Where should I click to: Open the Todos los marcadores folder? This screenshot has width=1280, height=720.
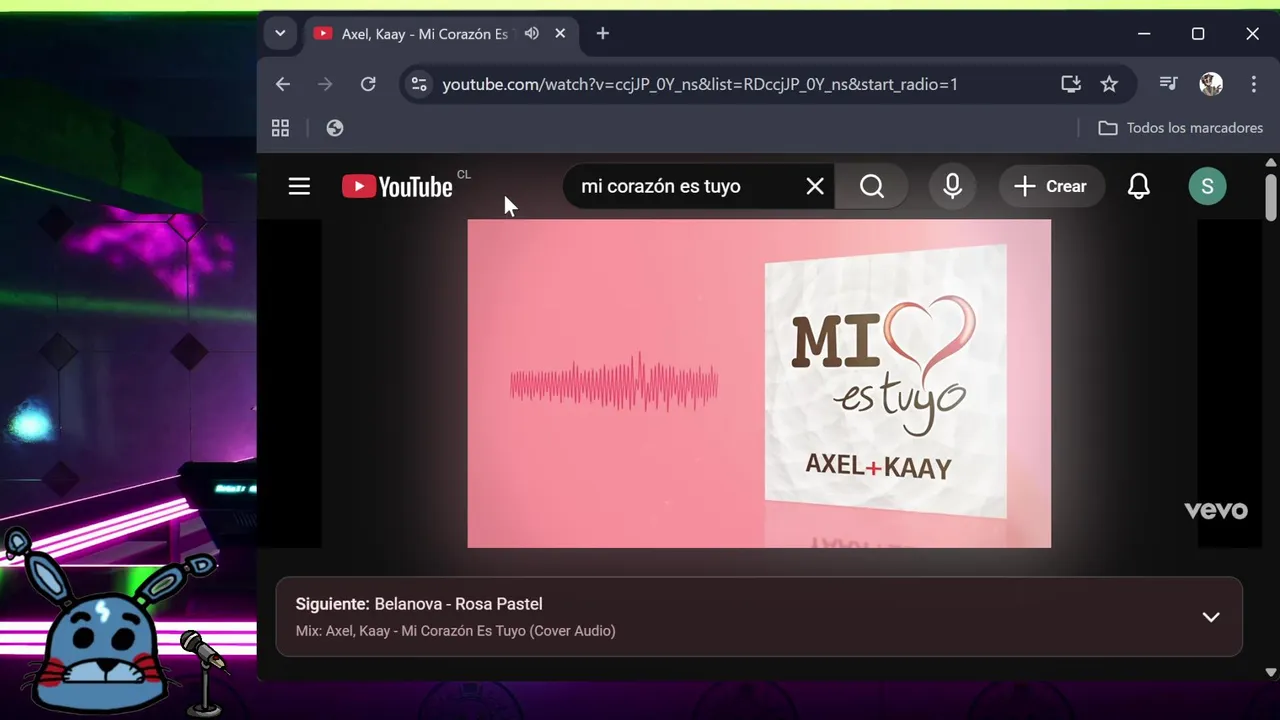click(1181, 128)
